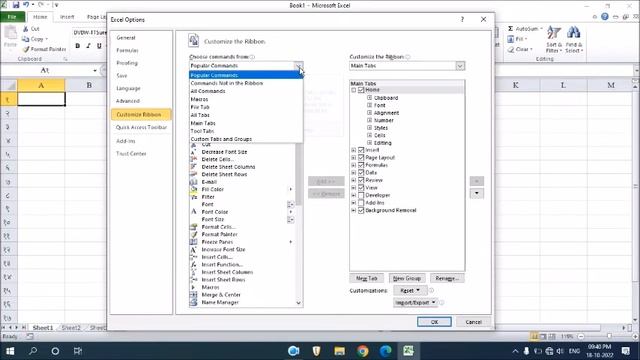Click the File tab in Excel ribbon

click(x=12, y=17)
